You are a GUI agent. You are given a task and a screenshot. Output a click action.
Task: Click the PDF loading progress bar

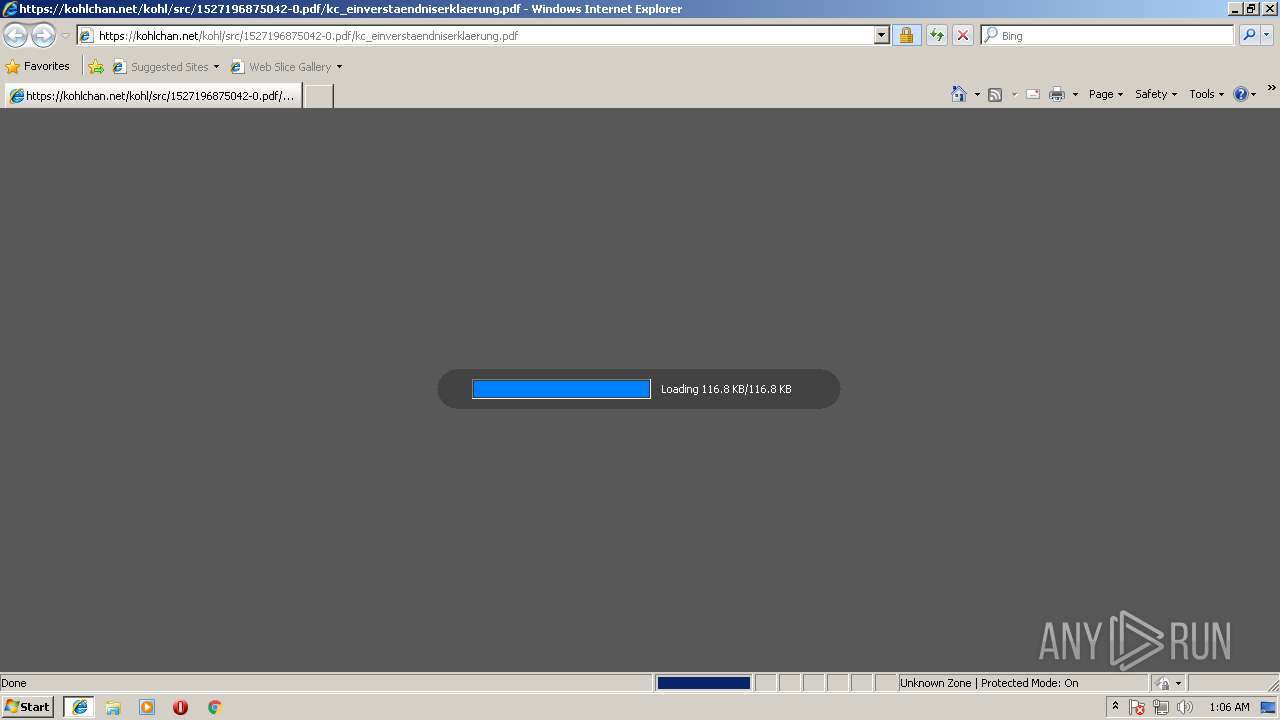coord(561,389)
